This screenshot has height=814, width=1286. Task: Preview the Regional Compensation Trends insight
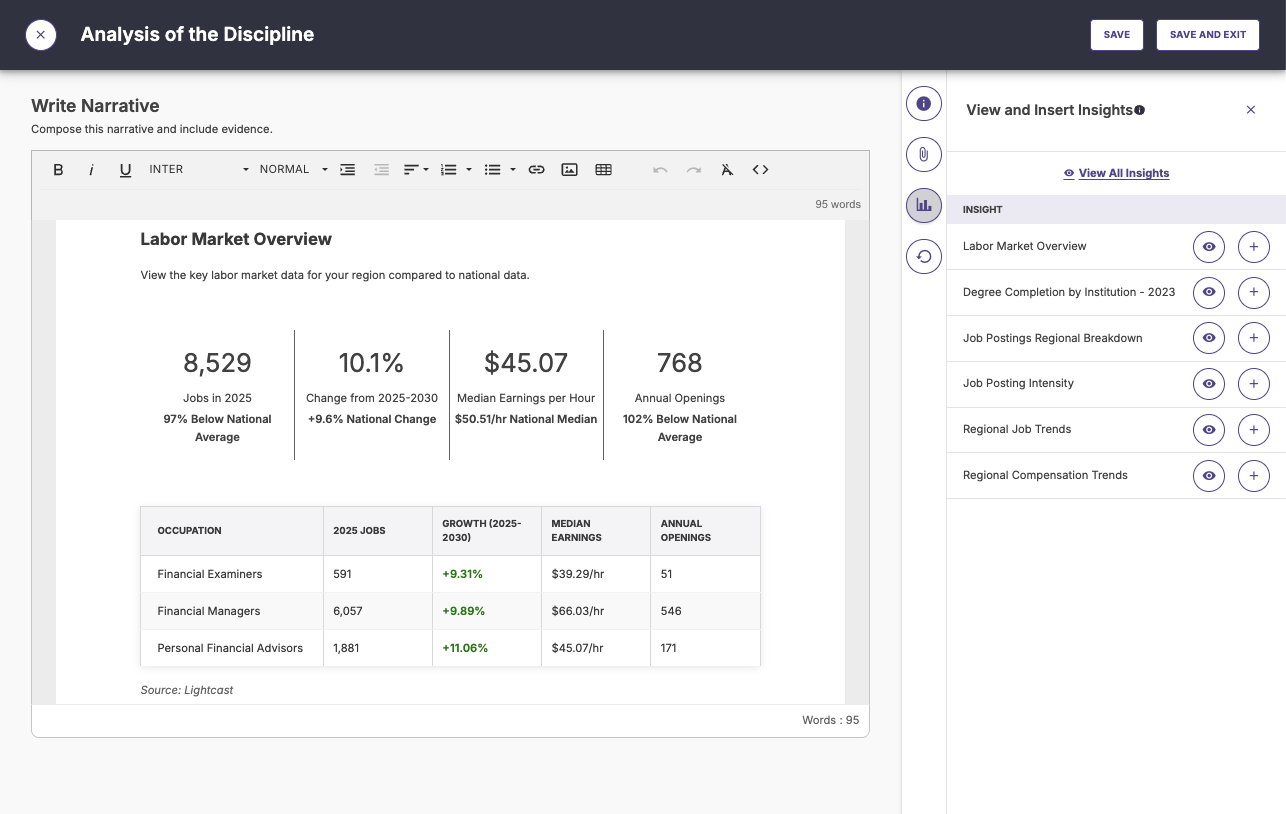tap(1209, 475)
